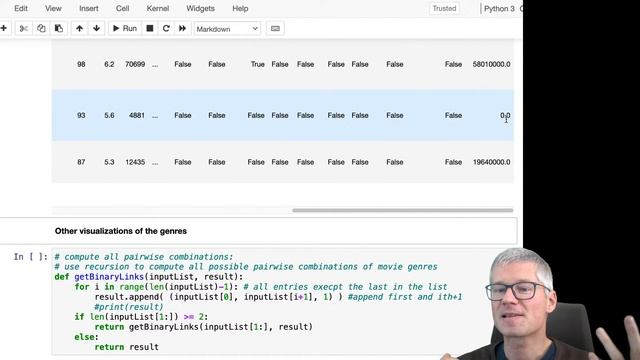Copy selected cells icon

pyautogui.click(x=41, y=28)
